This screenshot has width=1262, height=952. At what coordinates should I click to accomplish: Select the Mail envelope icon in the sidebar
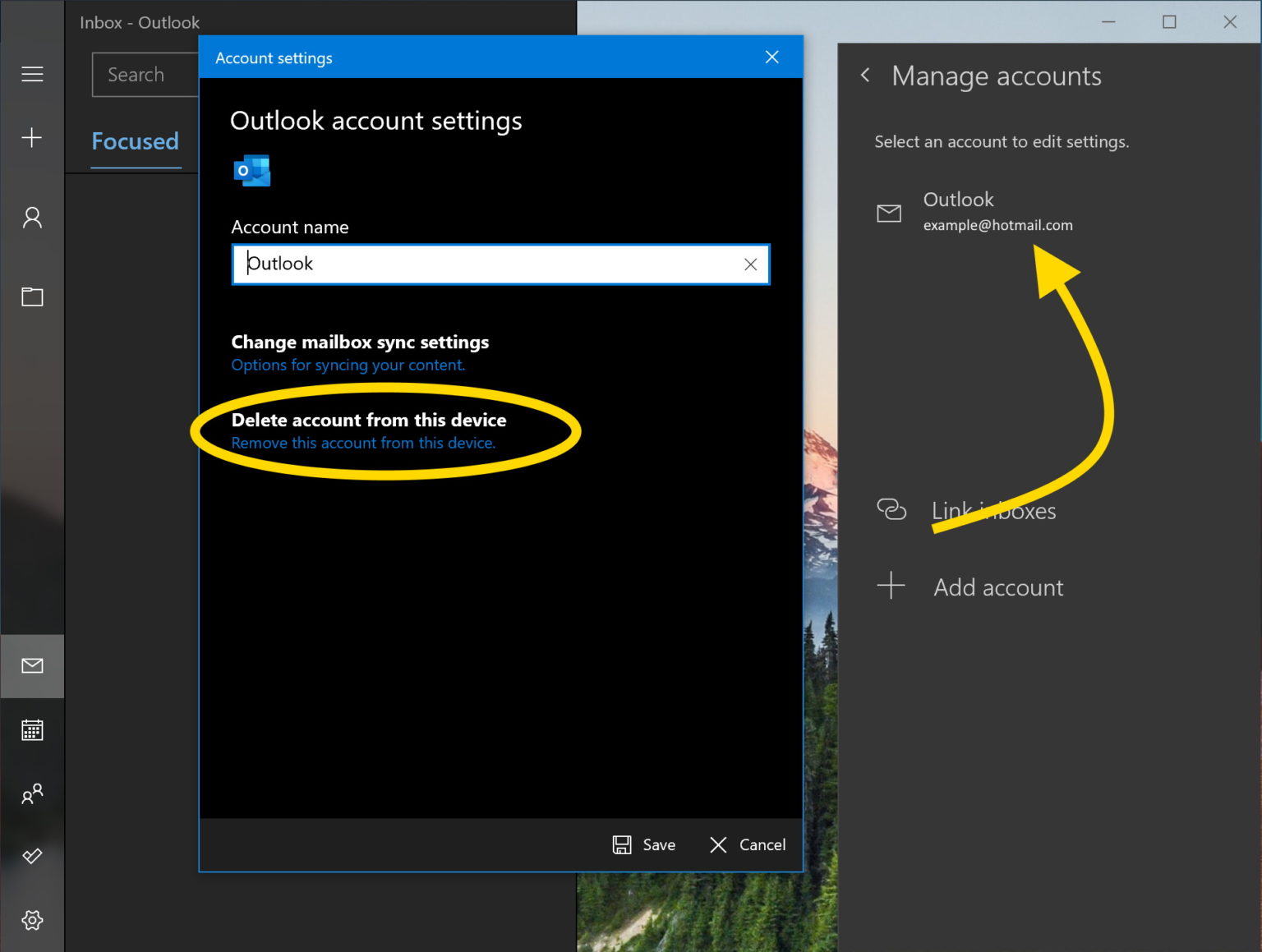32,666
